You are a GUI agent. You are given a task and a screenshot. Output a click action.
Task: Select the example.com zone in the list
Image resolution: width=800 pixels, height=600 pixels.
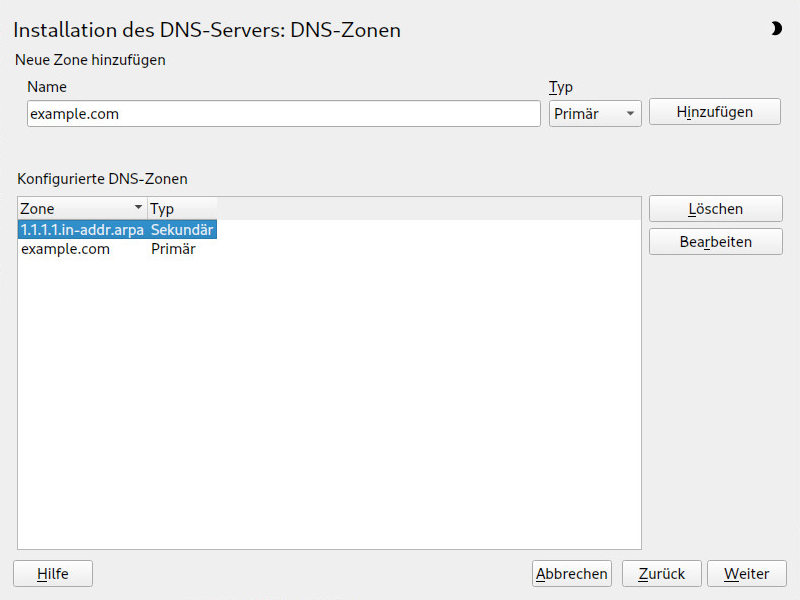point(65,249)
